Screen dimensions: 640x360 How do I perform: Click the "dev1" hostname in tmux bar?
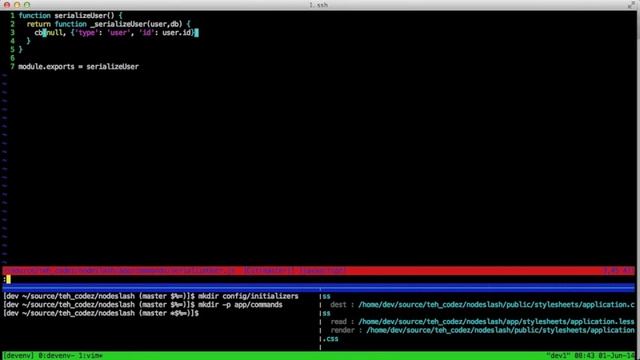pyautogui.click(x=558, y=356)
